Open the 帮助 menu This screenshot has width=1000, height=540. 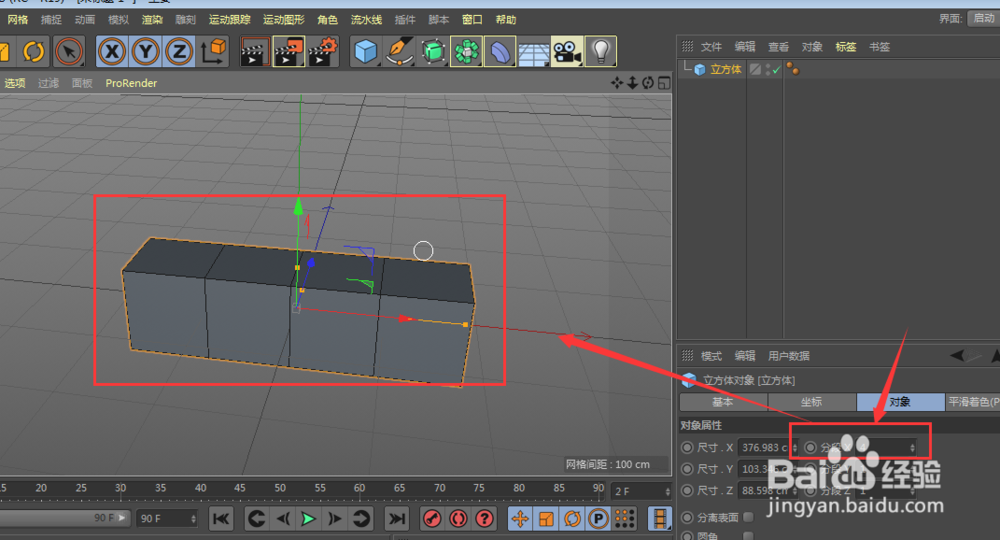click(506, 20)
